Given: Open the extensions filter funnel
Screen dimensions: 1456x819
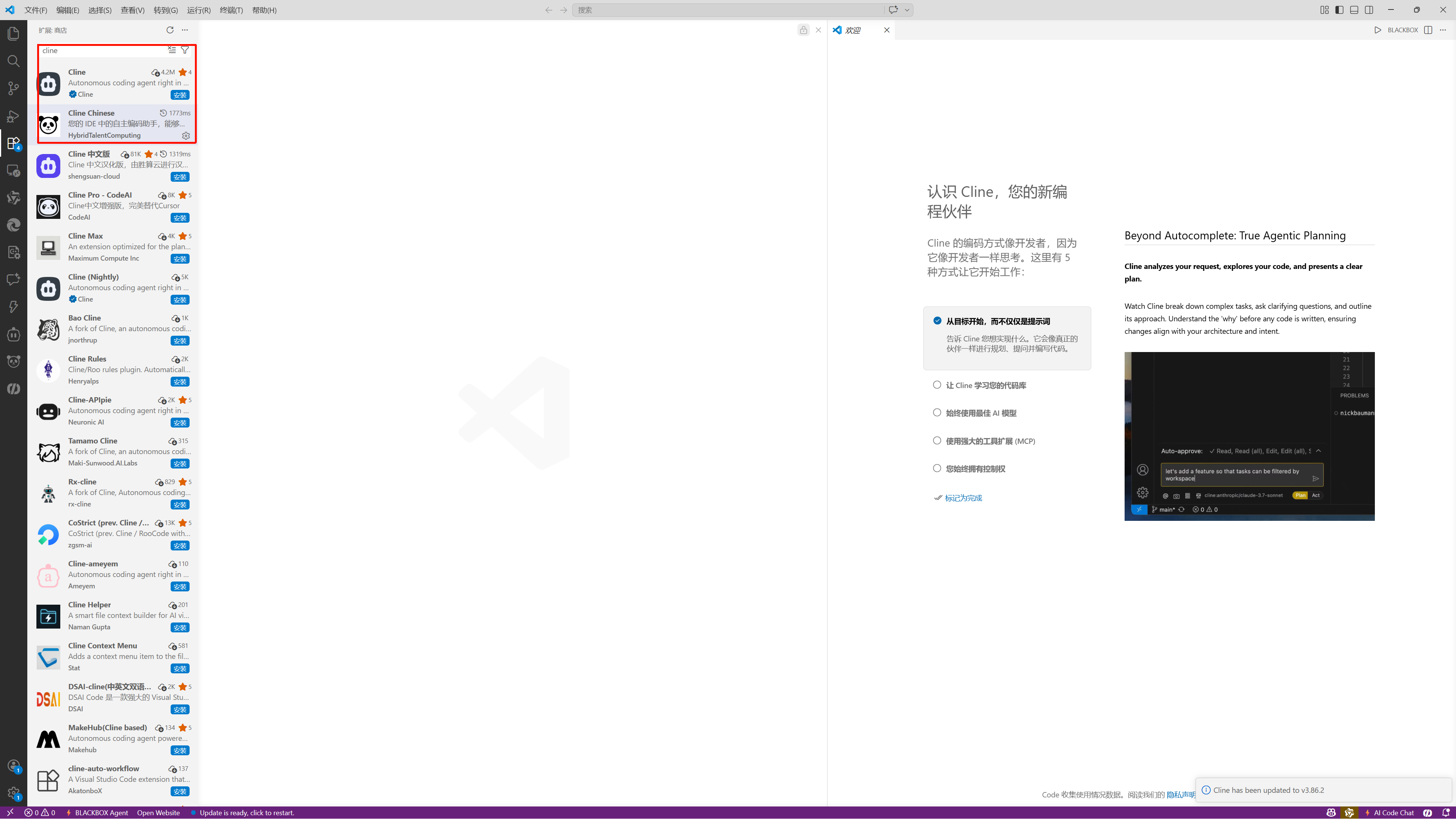Looking at the screenshot, I should [x=185, y=50].
